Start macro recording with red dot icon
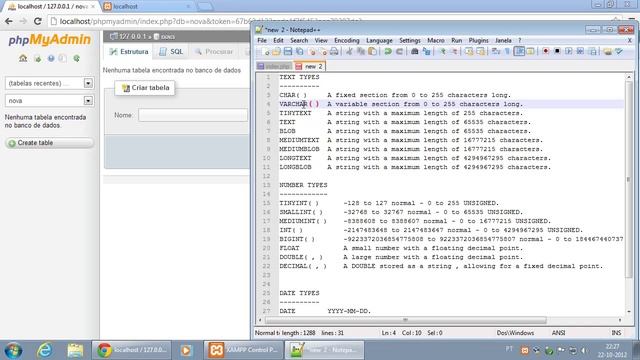Viewport: 640px width, 360px height. [x=546, y=51]
